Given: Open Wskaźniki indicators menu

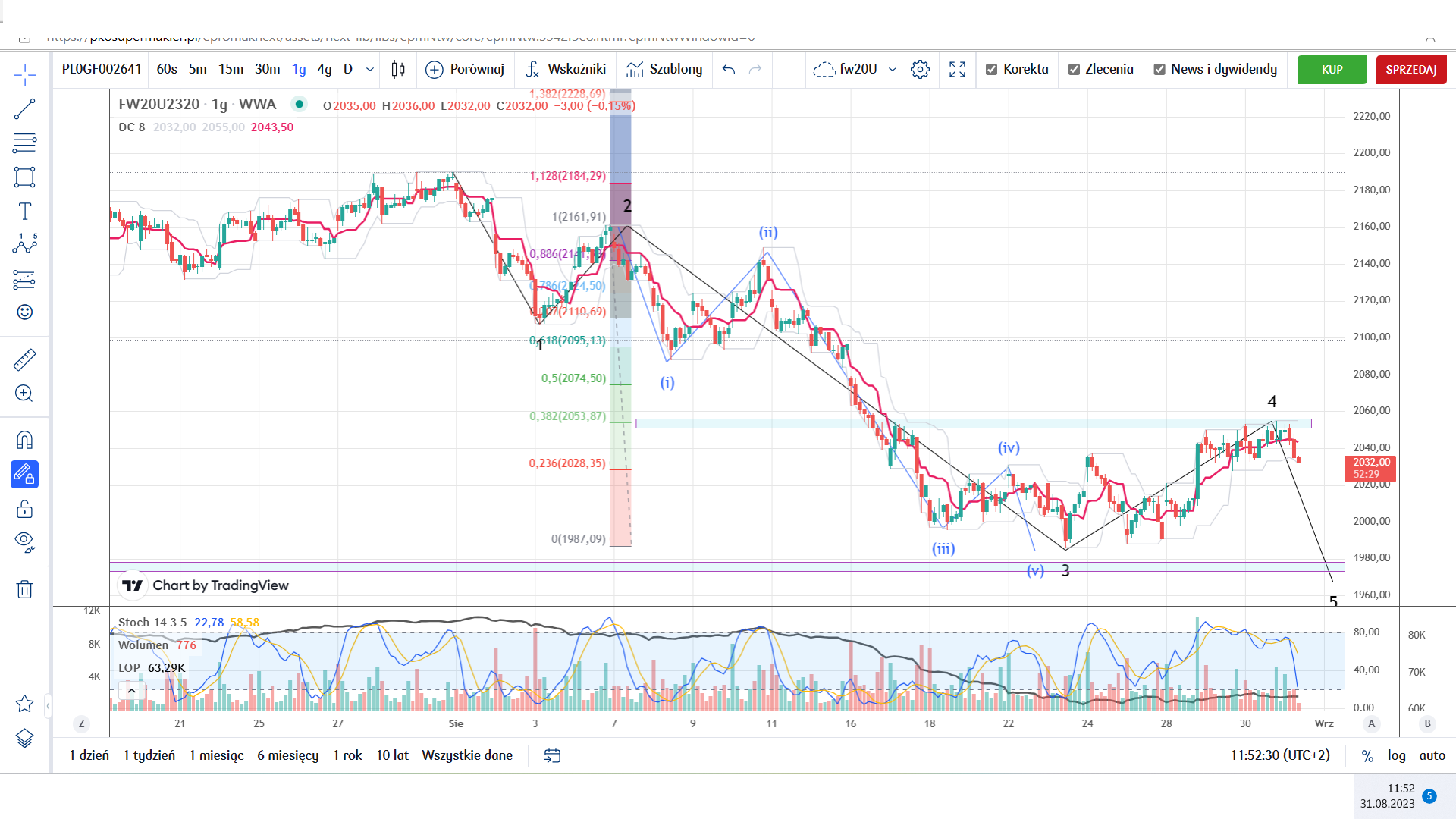Looking at the screenshot, I should coord(566,70).
